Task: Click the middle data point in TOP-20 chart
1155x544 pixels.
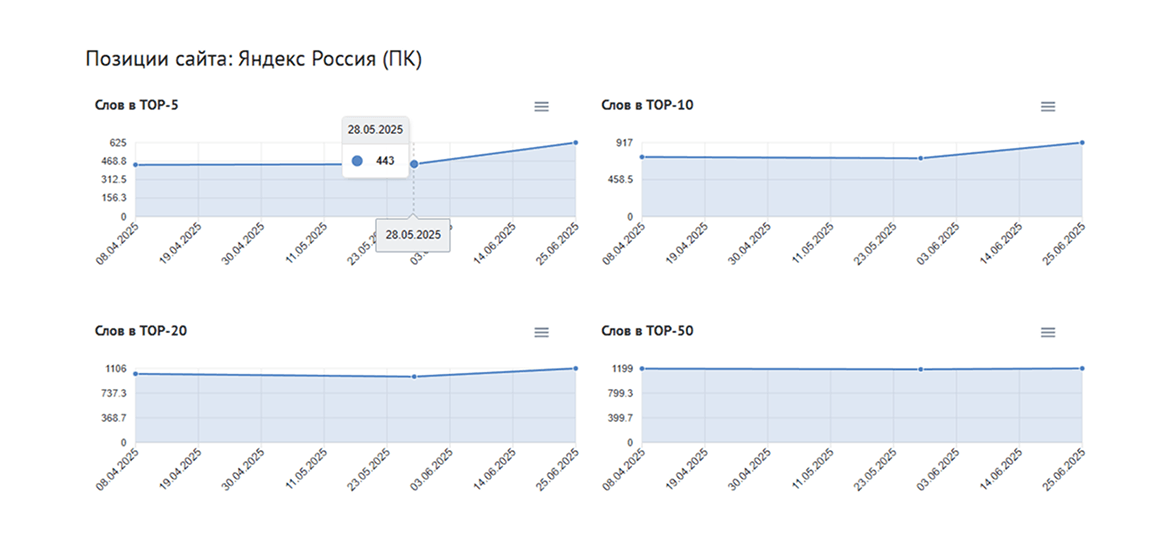Action: pyautogui.click(x=414, y=377)
